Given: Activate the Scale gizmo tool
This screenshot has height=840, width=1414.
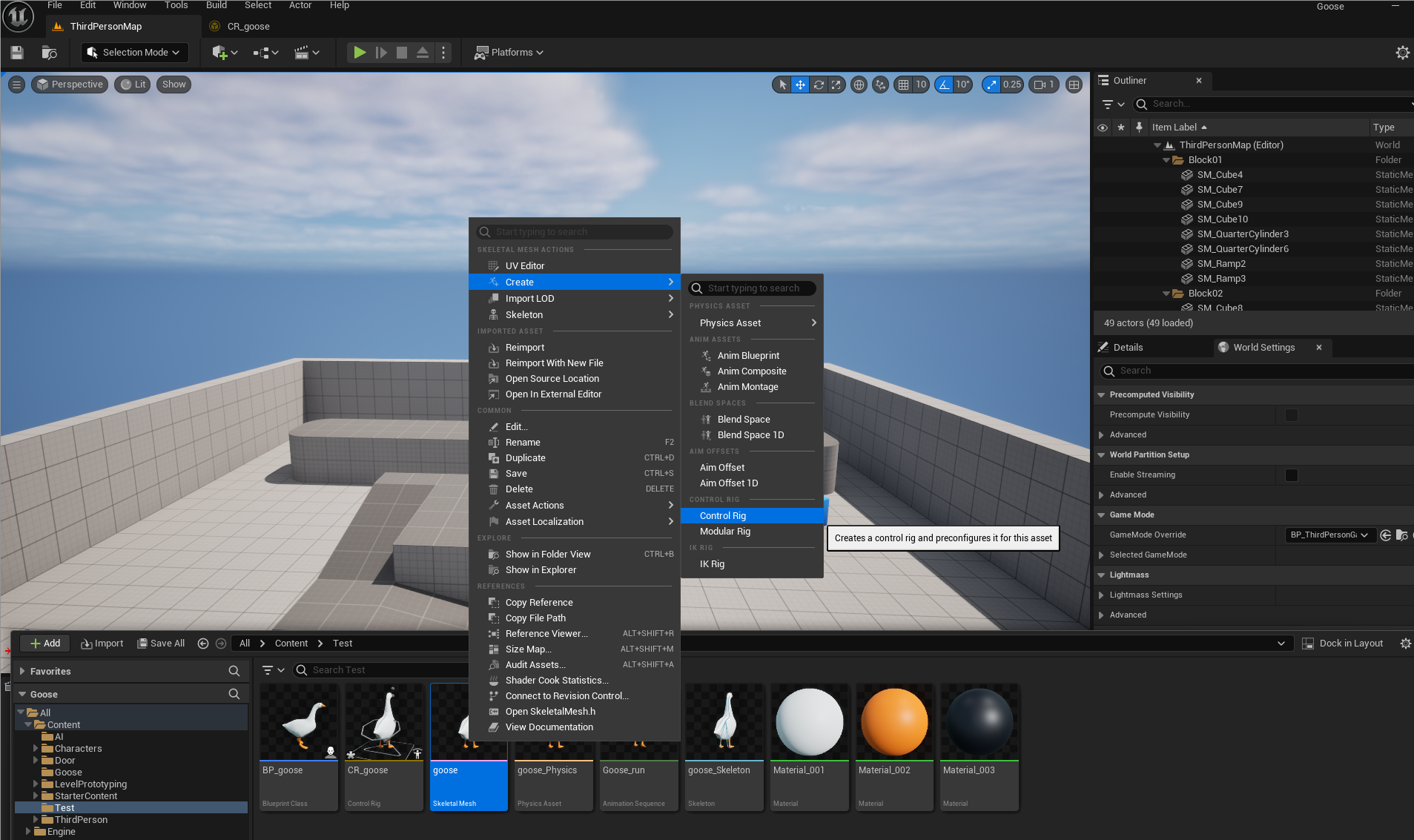Looking at the screenshot, I should pos(836,85).
